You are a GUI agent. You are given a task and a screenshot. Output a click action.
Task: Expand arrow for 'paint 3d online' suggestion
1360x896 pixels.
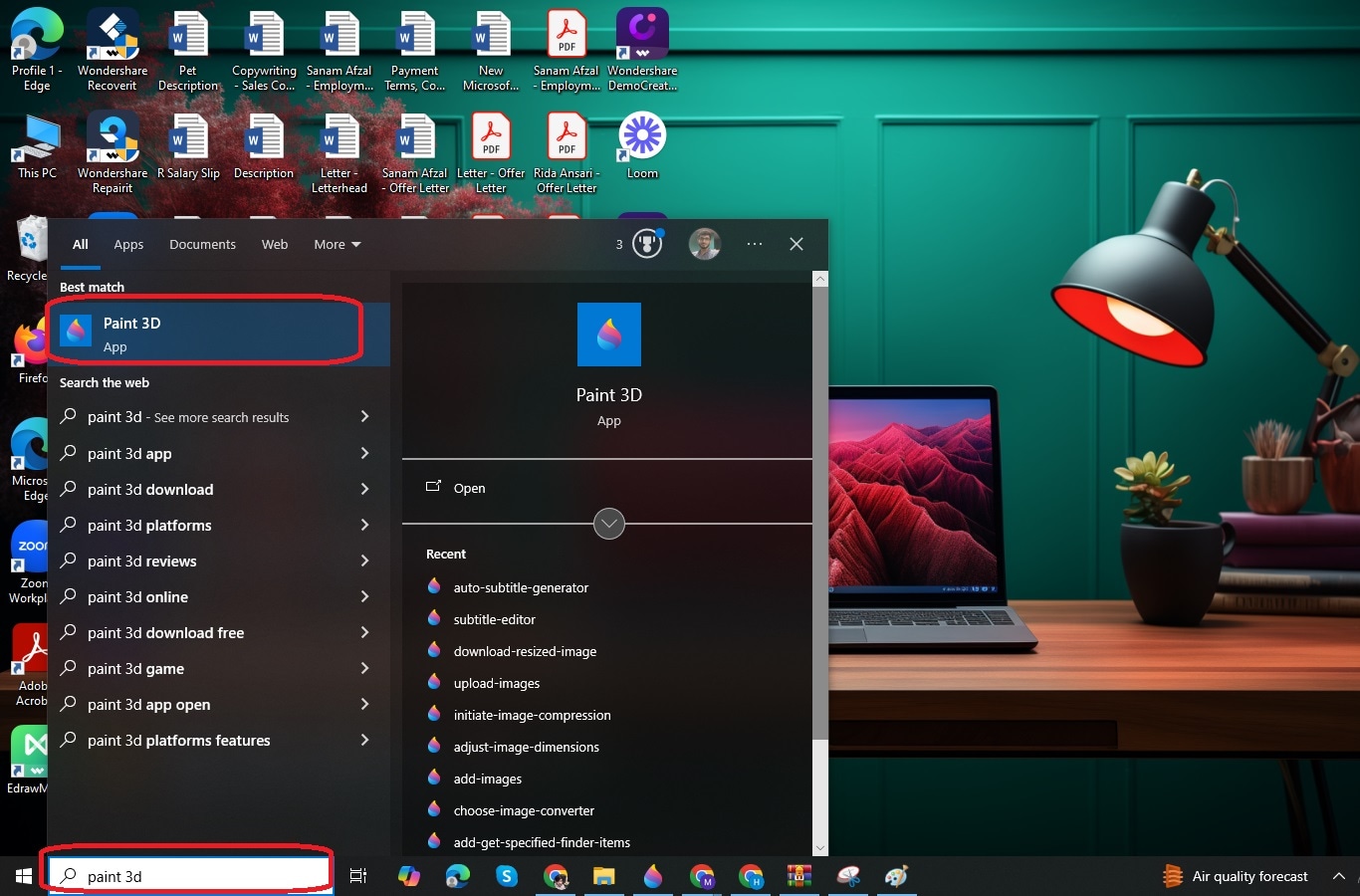tap(364, 596)
